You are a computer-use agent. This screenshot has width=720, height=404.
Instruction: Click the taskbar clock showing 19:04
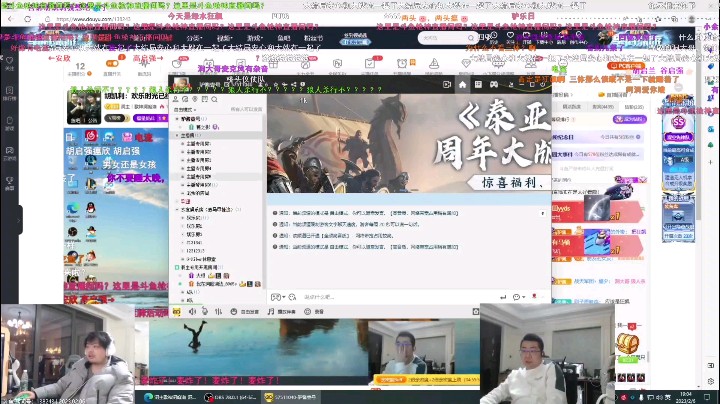click(685, 397)
